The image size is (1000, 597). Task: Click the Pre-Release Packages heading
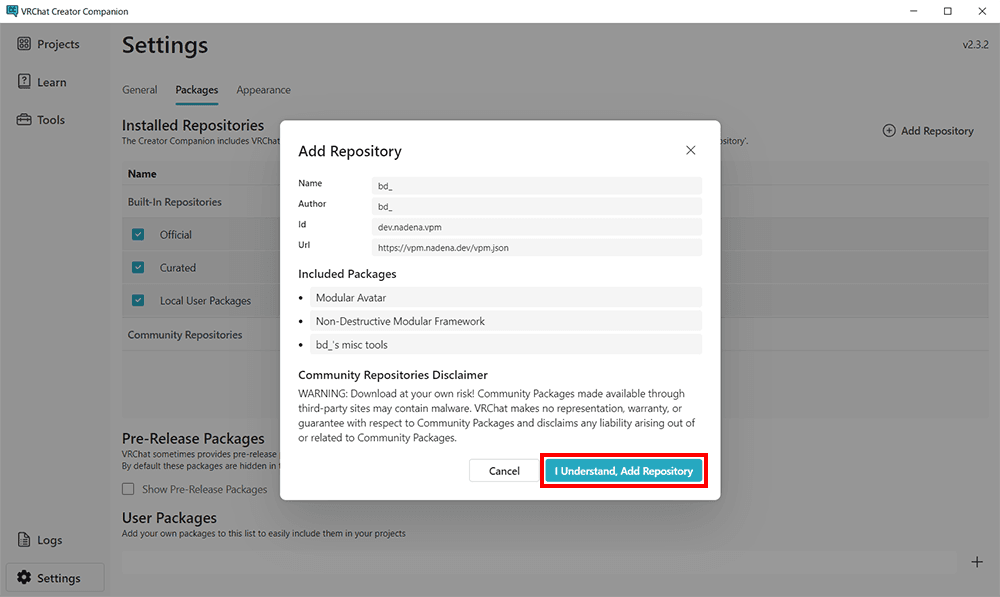click(x=193, y=438)
